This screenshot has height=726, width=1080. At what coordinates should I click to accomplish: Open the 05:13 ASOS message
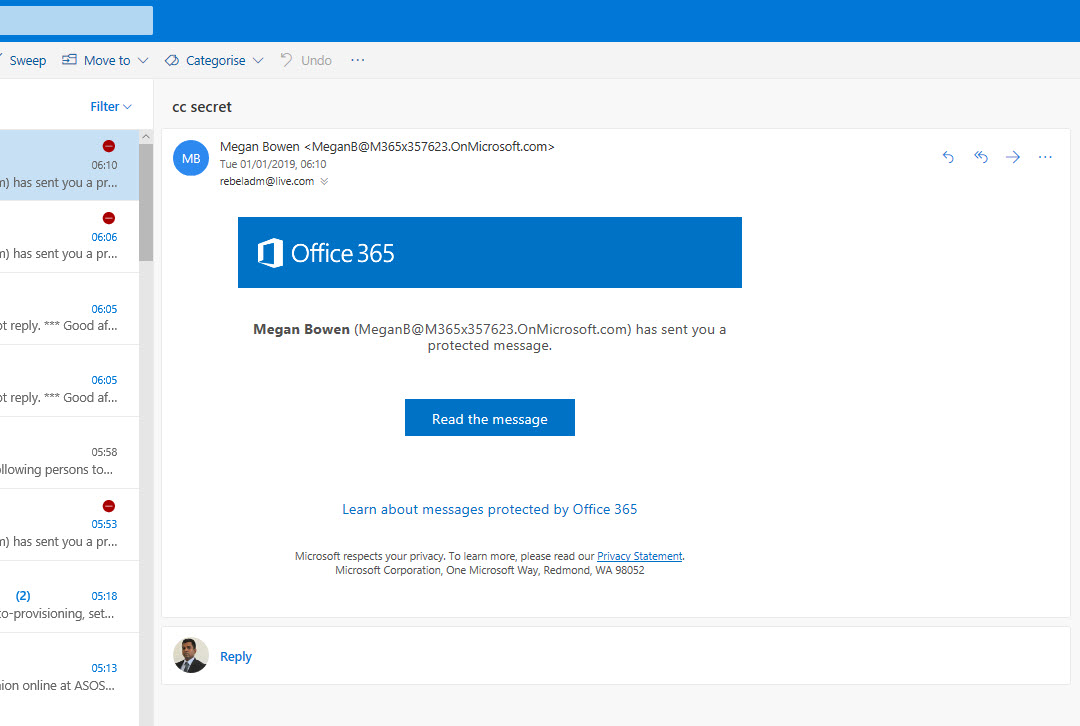coord(70,669)
